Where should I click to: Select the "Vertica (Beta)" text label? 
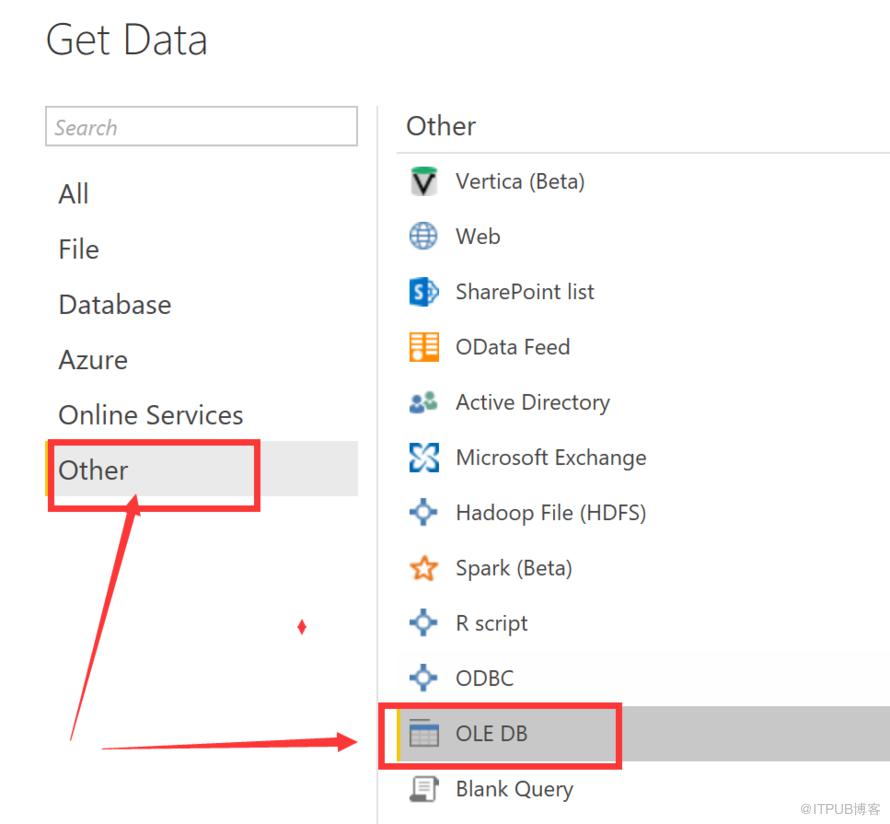point(520,182)
